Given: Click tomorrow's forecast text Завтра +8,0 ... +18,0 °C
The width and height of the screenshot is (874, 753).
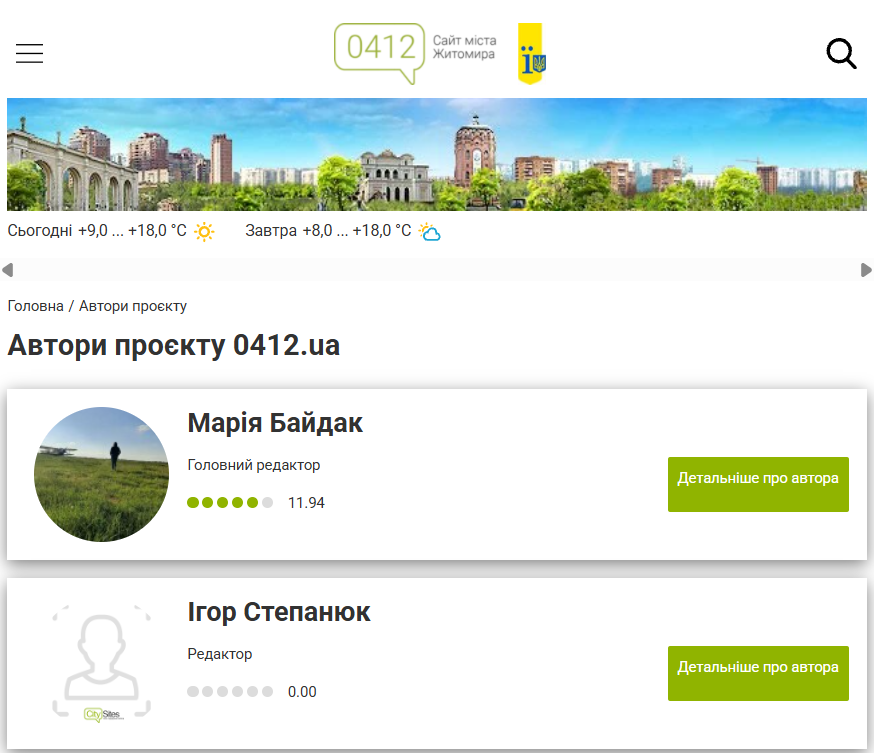Looking at the screenshot, I should [x=328, y=231].
